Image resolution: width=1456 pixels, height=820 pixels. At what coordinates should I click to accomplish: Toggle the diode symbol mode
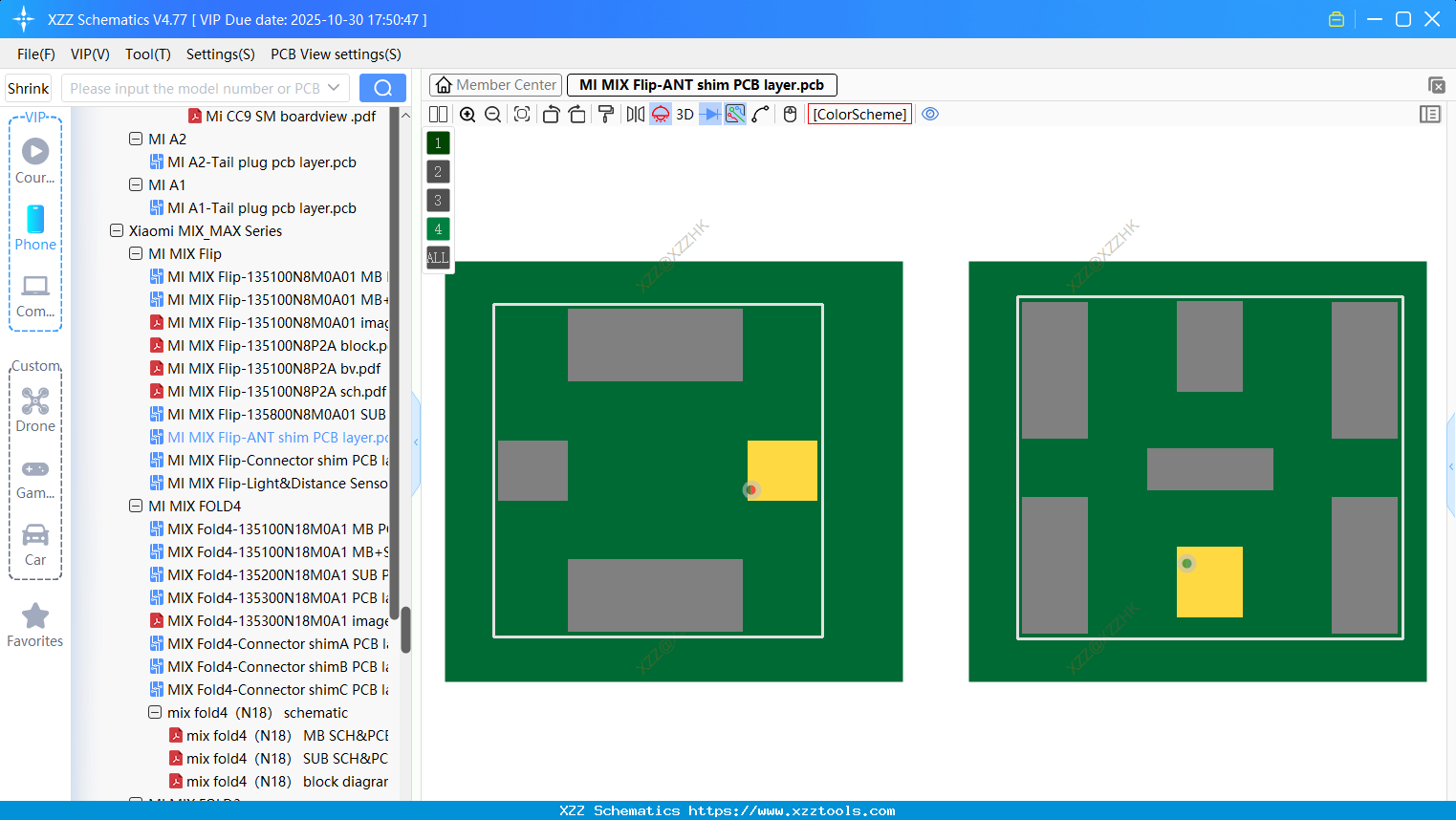(x=710, y=115)
